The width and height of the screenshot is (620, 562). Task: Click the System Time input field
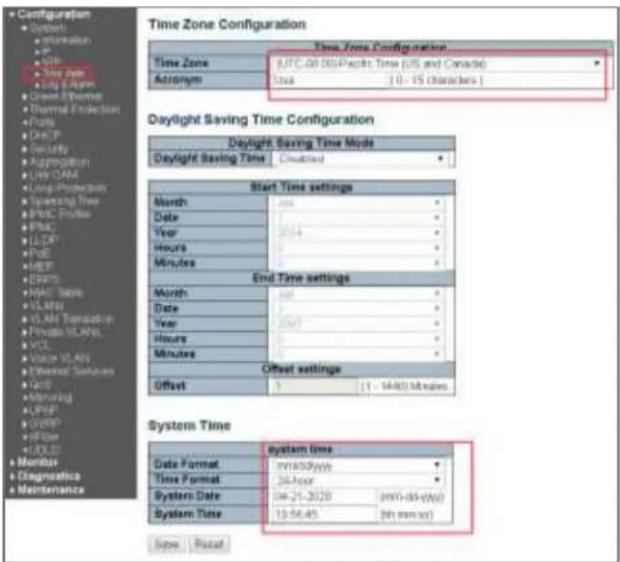(323, 515)
